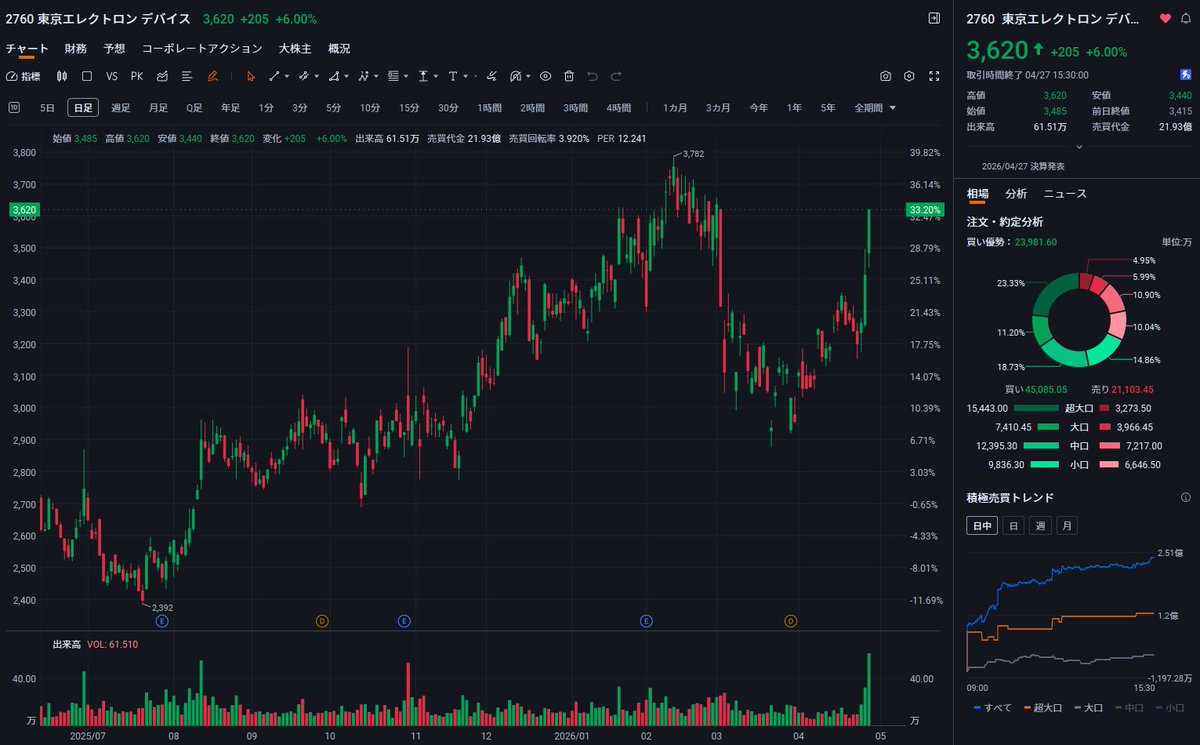The image size is (1200, 745).
Task: Toggle the 大口 legend series
Action: coord(1086,708)
